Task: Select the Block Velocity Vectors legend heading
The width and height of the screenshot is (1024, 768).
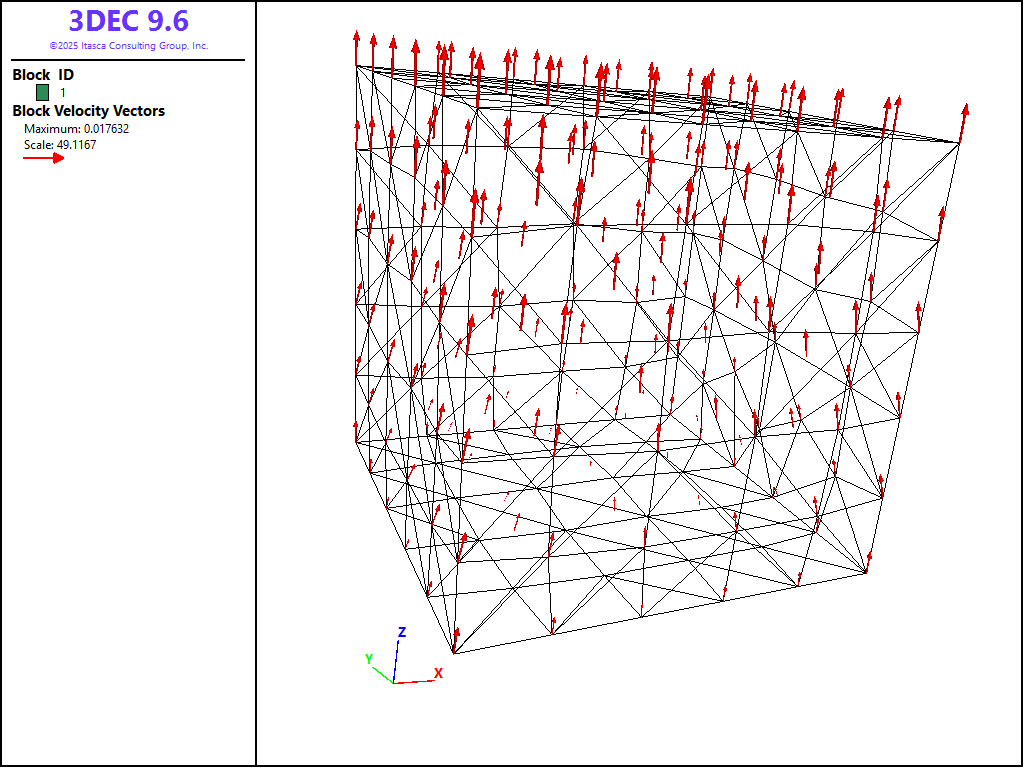Action: tap(88, 111)
